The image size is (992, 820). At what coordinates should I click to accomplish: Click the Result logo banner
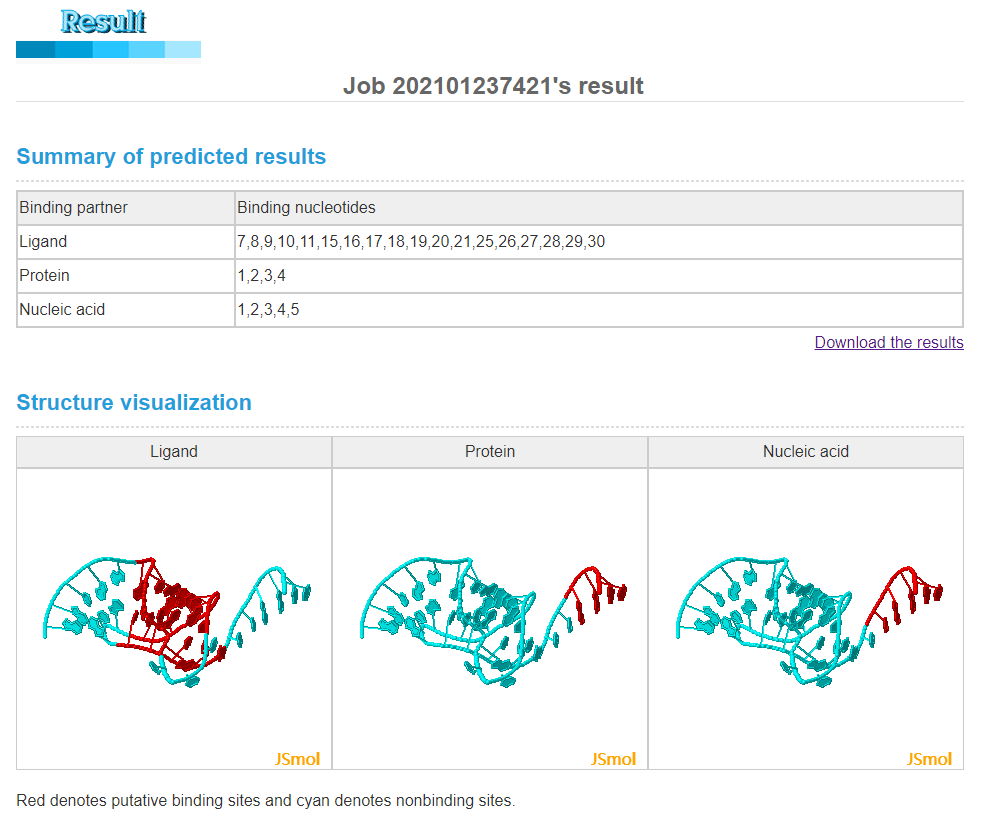pyautogui.click(x=108, y=35)
